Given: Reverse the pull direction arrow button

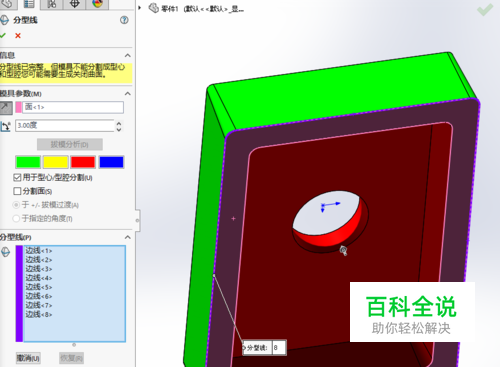Looking at the screenshot, I should (x=6, y=108).
